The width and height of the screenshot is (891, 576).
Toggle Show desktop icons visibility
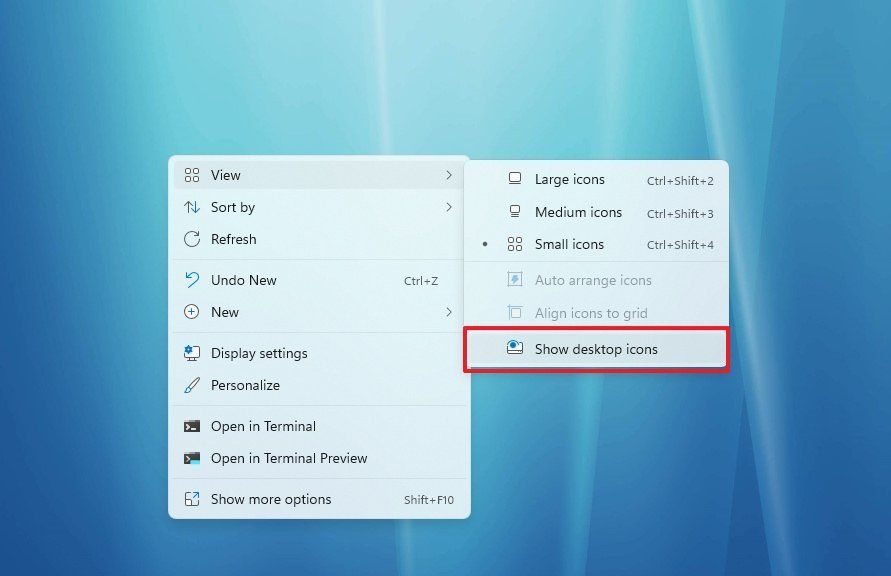coord(596,348)
